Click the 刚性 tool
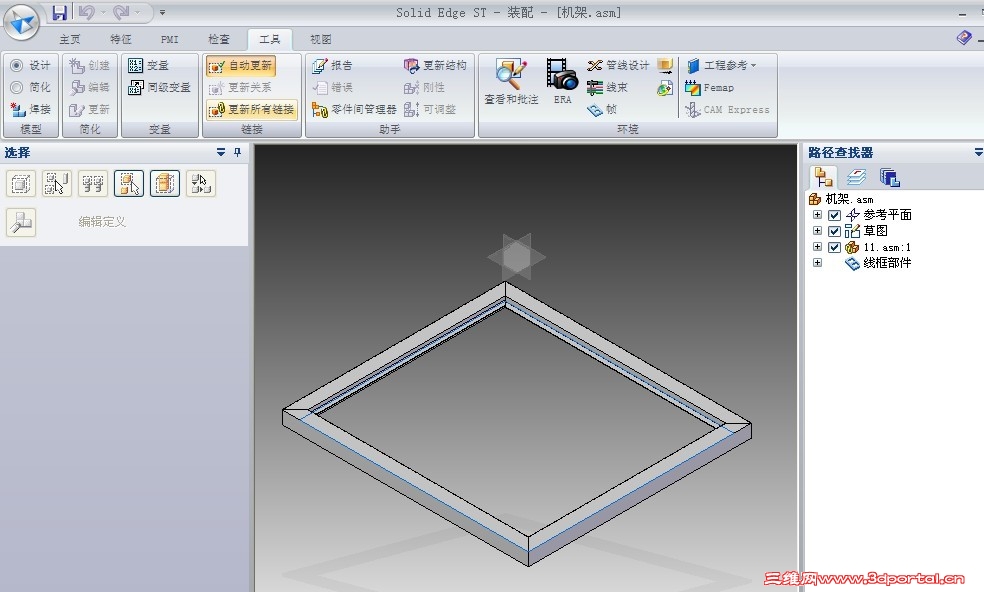Screen dimensions: 984x592 pos(424,87)
